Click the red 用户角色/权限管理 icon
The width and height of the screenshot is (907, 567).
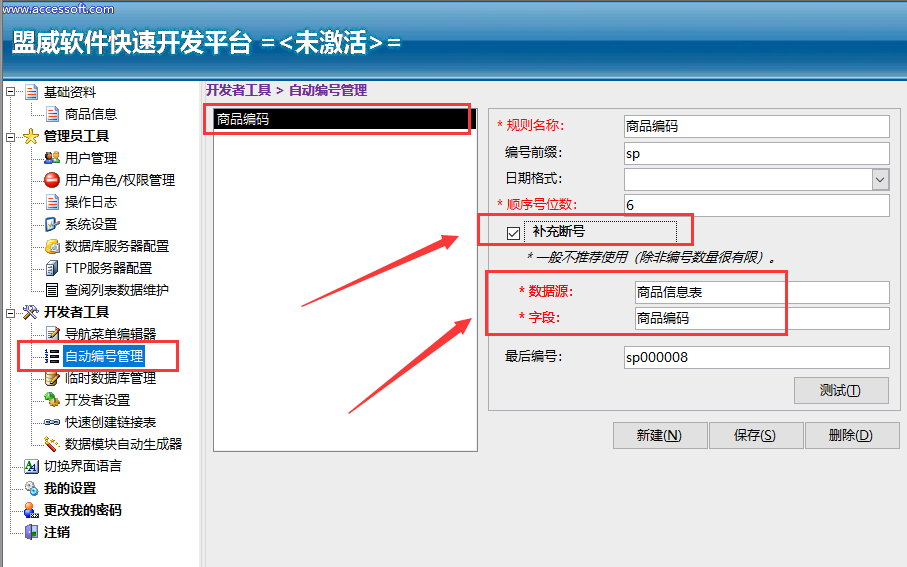(52, 180)
